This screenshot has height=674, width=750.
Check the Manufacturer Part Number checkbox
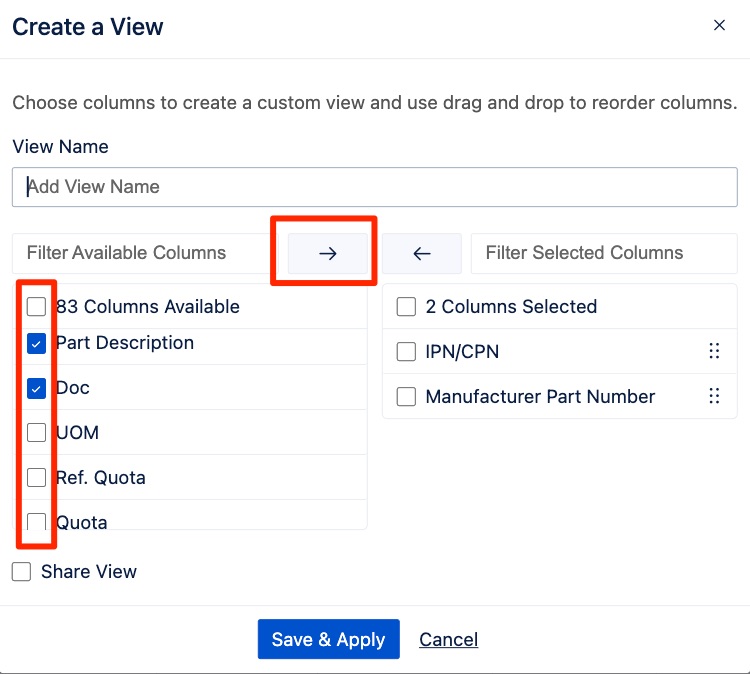pyautogui.click(x=406, y=397)
